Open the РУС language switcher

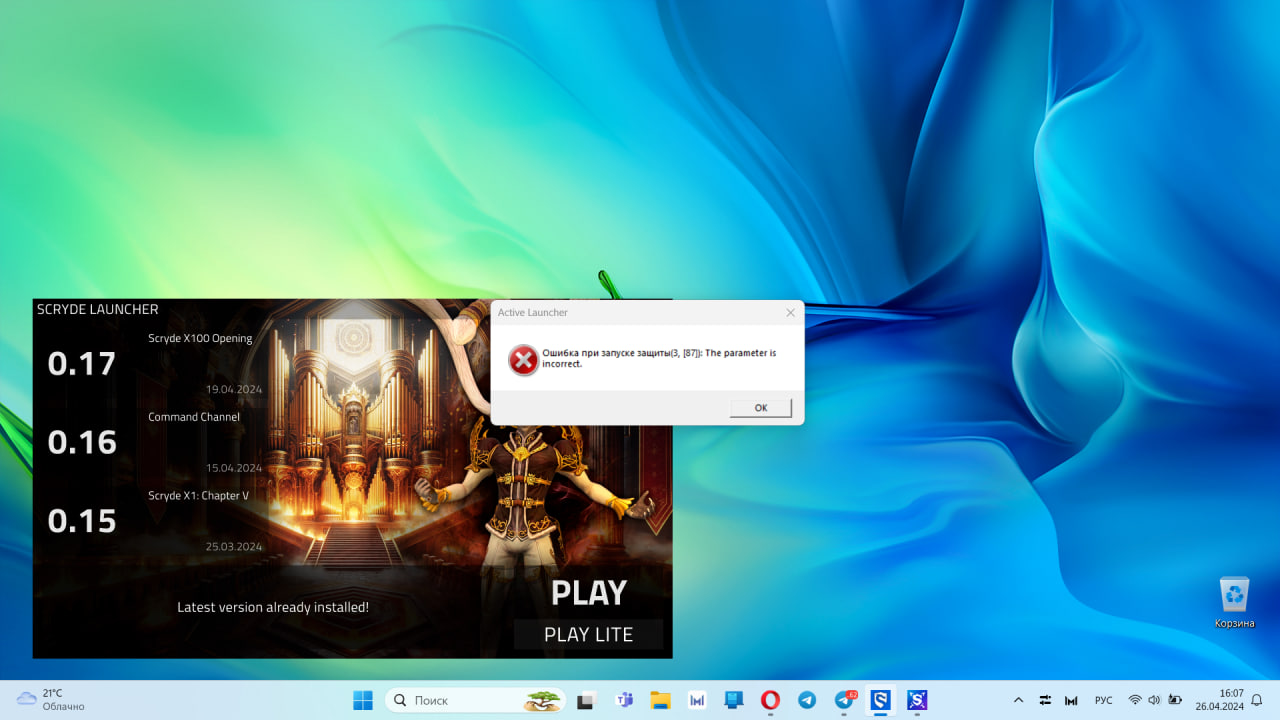(1104, 700)
